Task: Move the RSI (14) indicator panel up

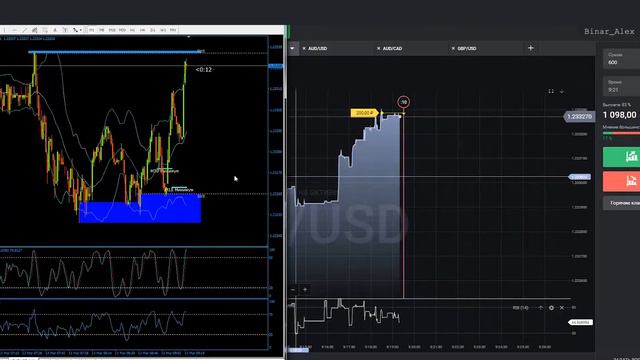Action: click(x=540, y=308)
